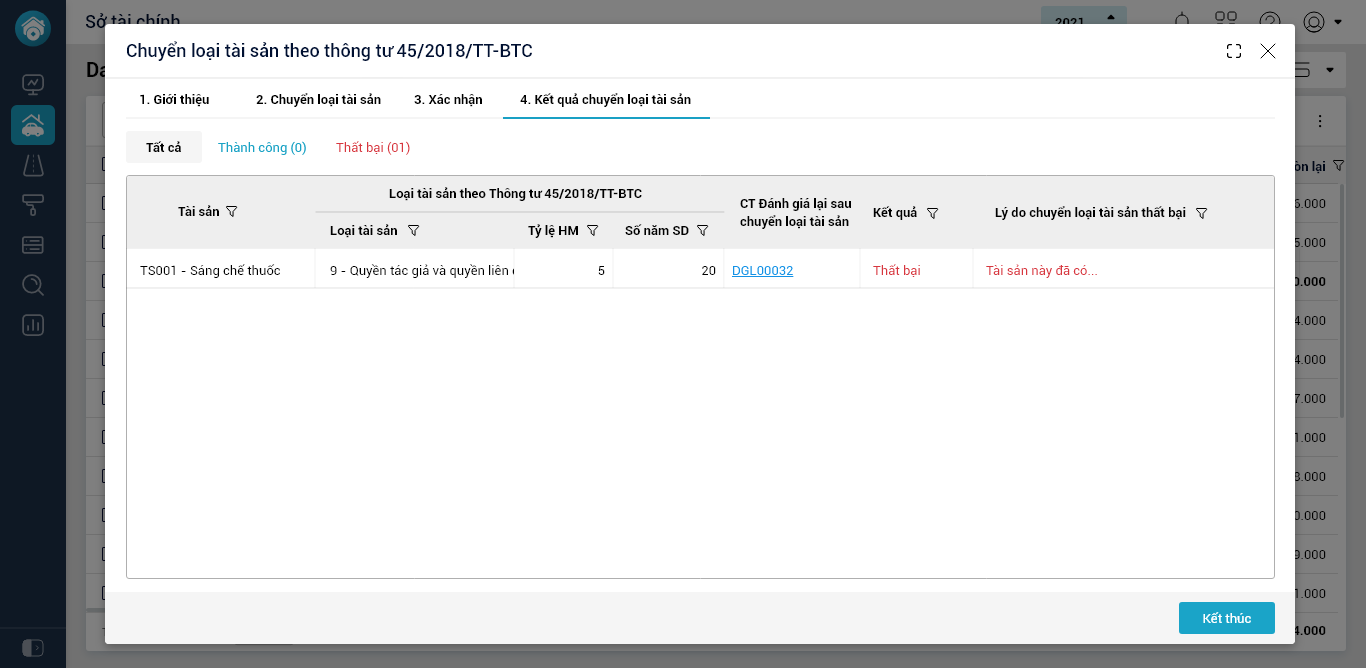The image size is (1366, 668).
Task: Open the paint roller icon in sidebar
Action: point(33,205)
